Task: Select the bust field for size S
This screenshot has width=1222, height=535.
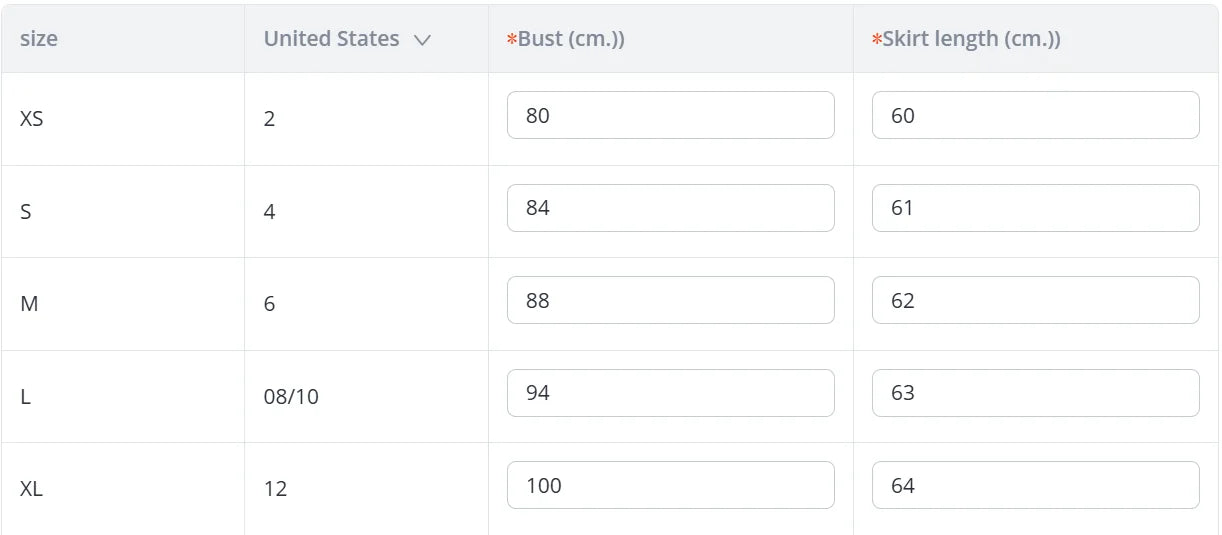Action: (670, 208)
